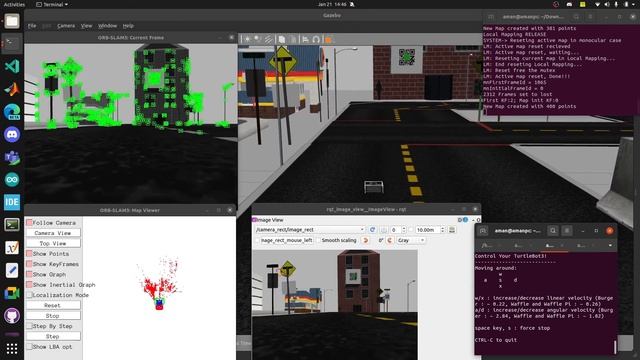This screenshot has height=360, width=640.
Task: Launch the Arduino app from the dock
Action: tap(12, 180)
